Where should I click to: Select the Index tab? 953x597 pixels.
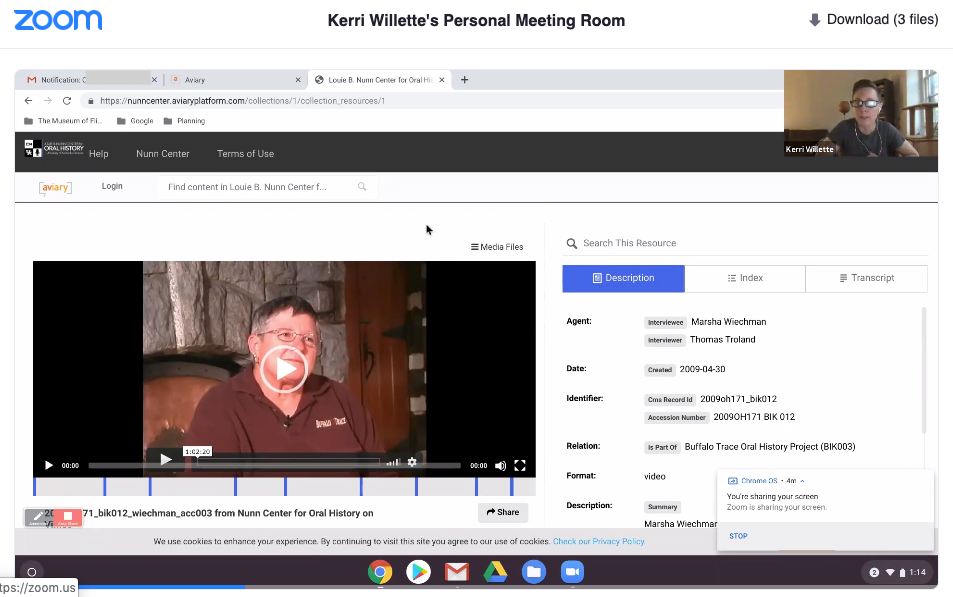(745, 278)
